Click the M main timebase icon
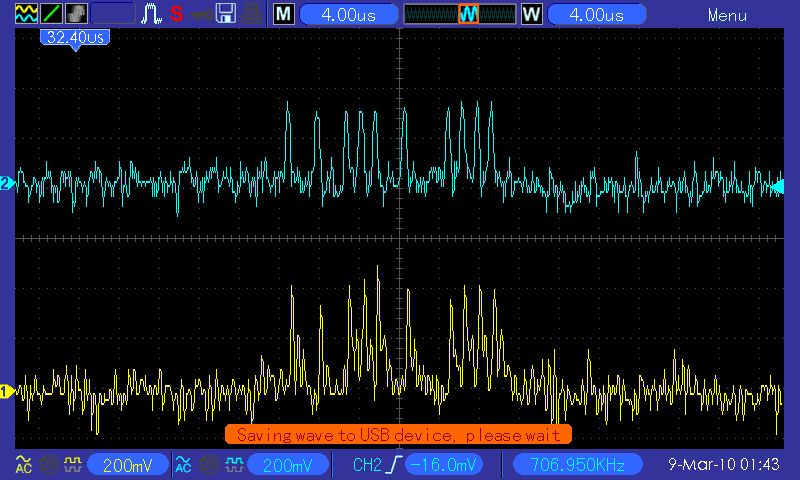The width and height of the screenshot is (800, 480). point(284,14)
